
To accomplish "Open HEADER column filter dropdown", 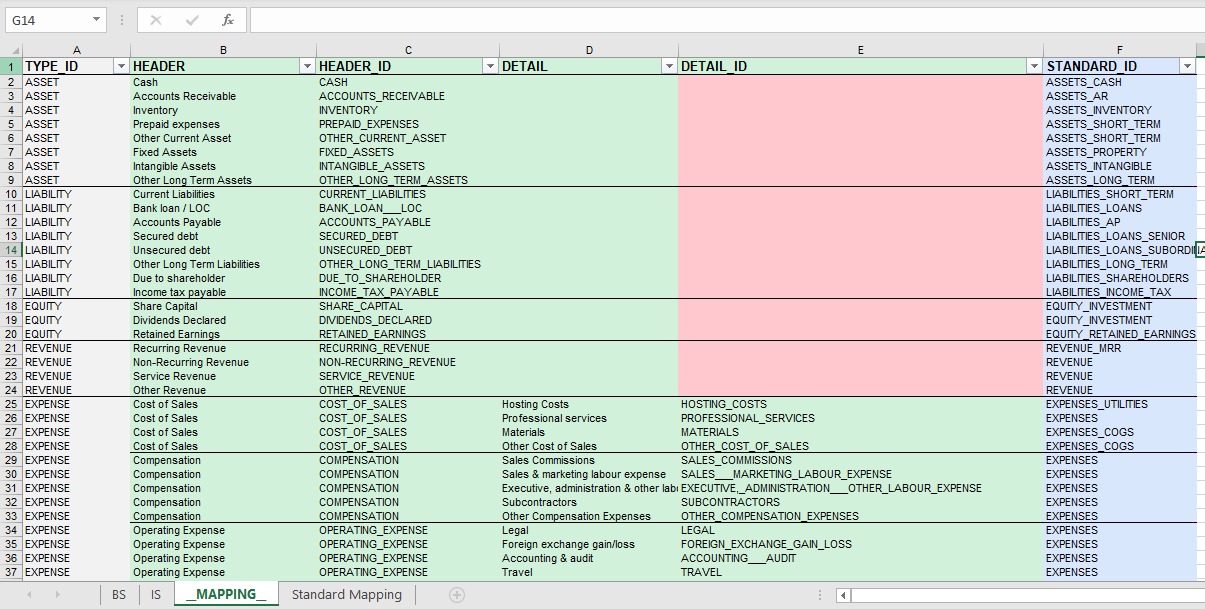I will (x=307, y=66).
